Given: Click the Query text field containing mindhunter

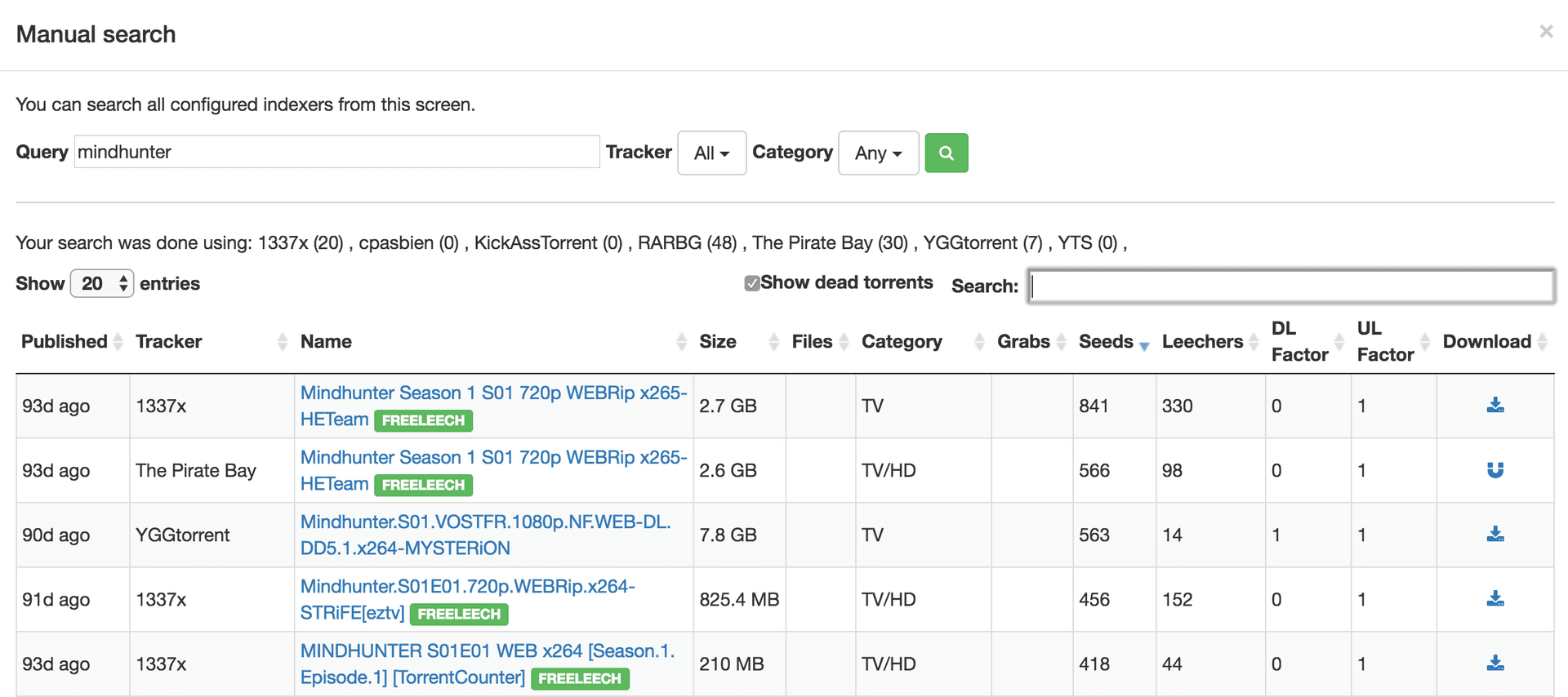Looking at the screenshot, I should point(336,153).
